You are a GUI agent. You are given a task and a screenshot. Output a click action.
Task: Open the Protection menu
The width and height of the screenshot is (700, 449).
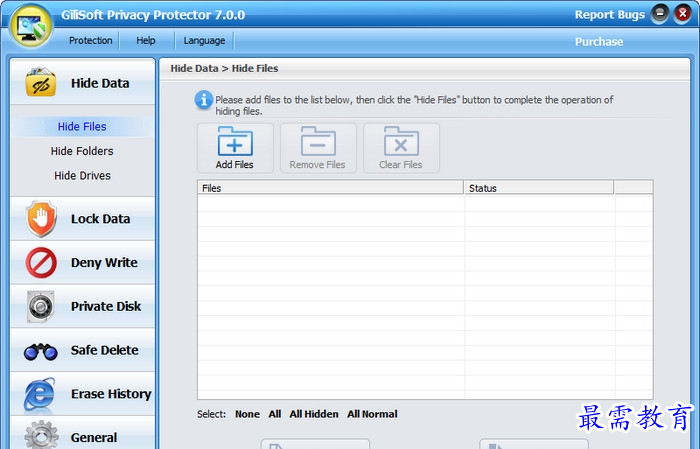point(91,40)
